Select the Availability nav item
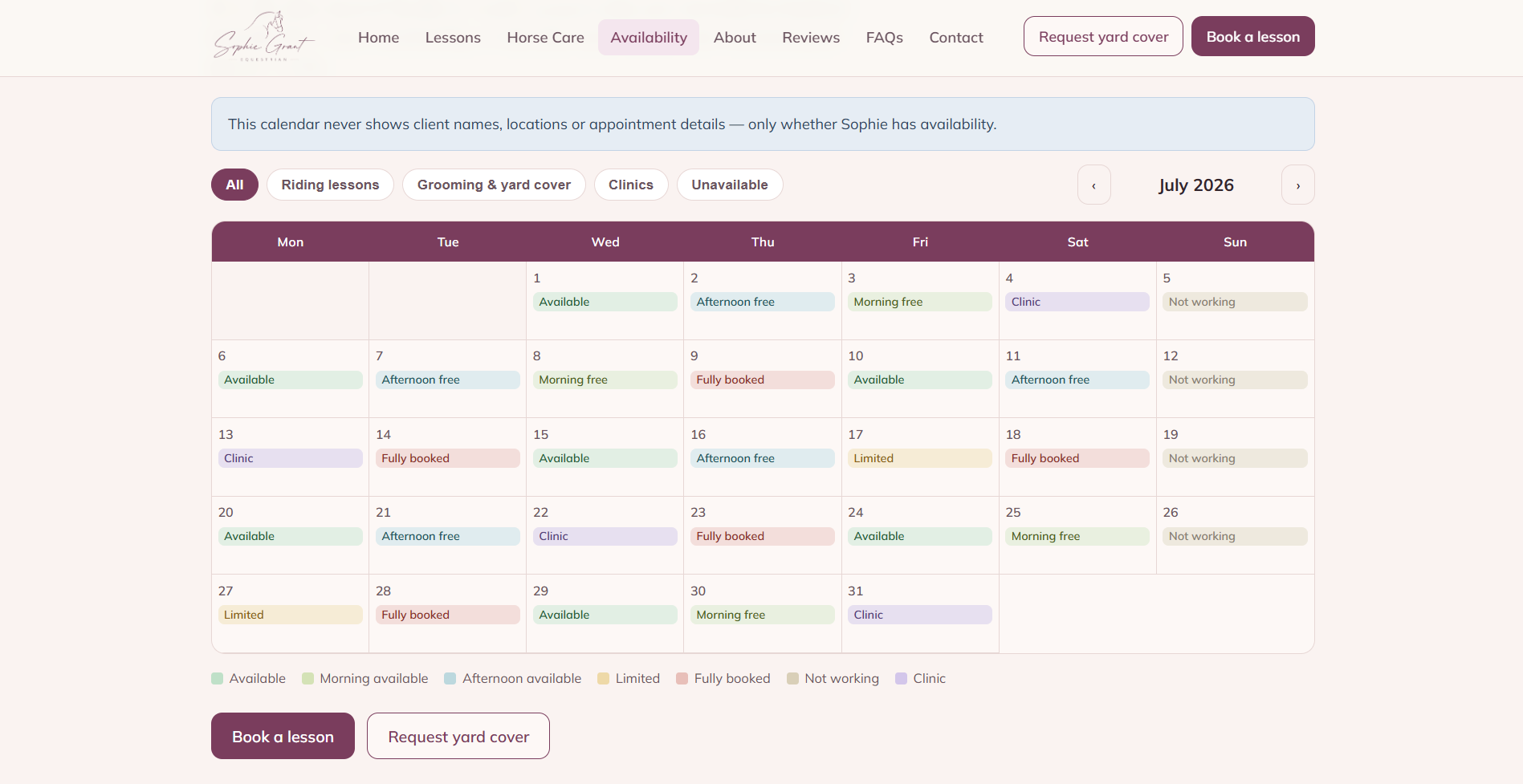 (x=649, y=37)
